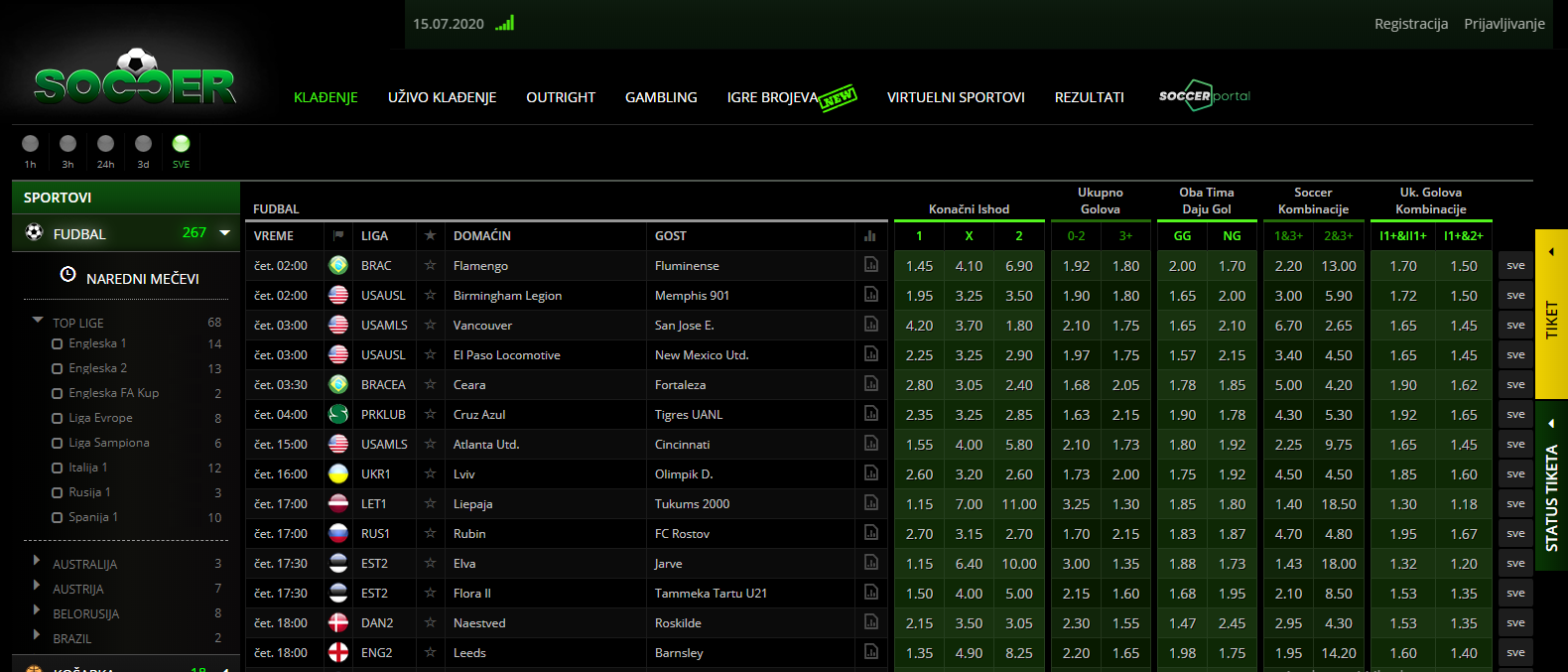Click the Brazil flag in the Flamengo row
Viewport: 1568px width, 672px height.
(338, 265)
